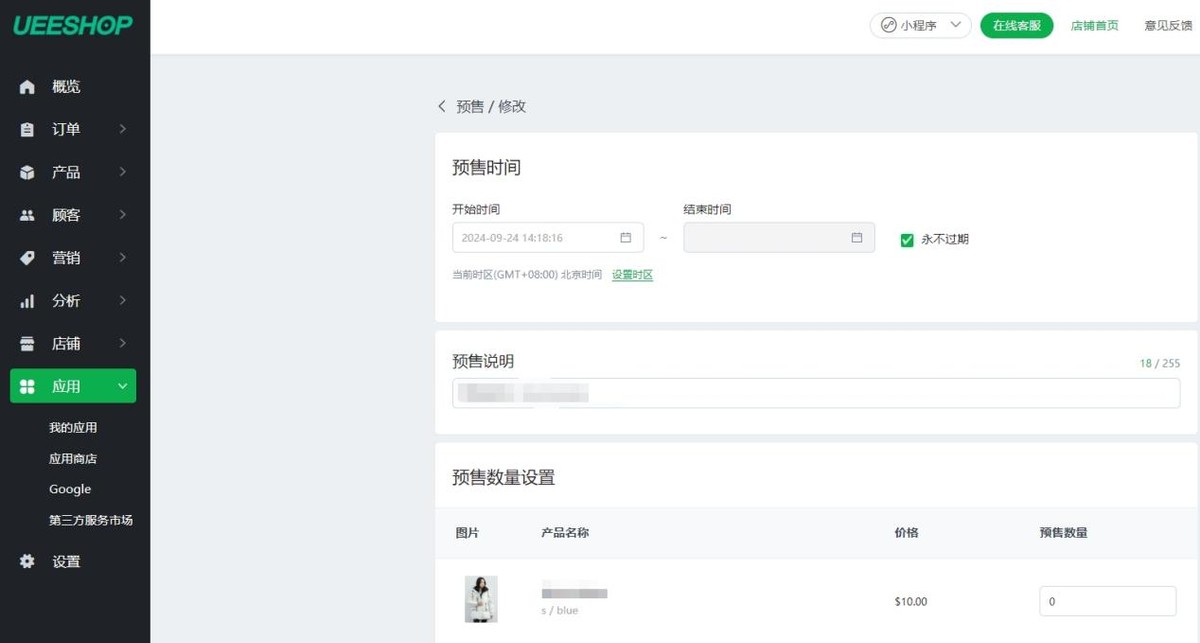Image resolution: width=1200 pixels, height=643 pixels.
Task: Open 应用商店 submenu item
Action: click(x=73, y=459)
